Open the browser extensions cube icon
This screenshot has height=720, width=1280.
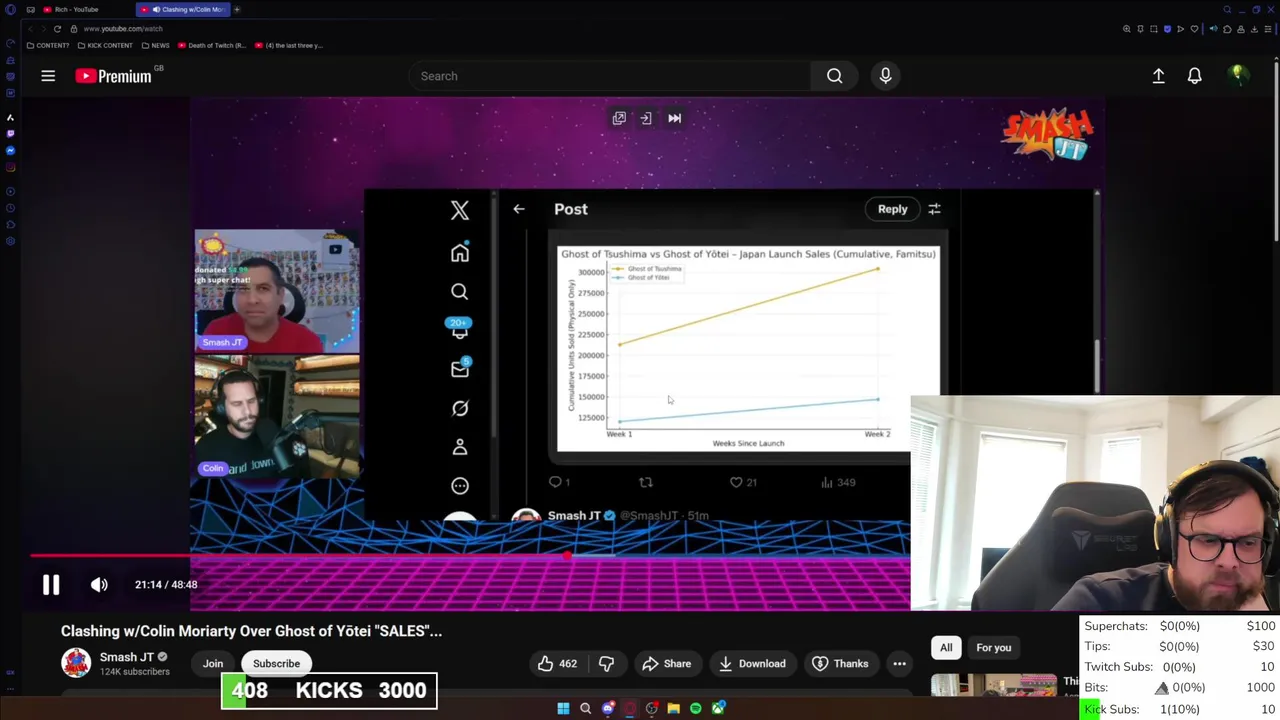tap(1227, 29)
